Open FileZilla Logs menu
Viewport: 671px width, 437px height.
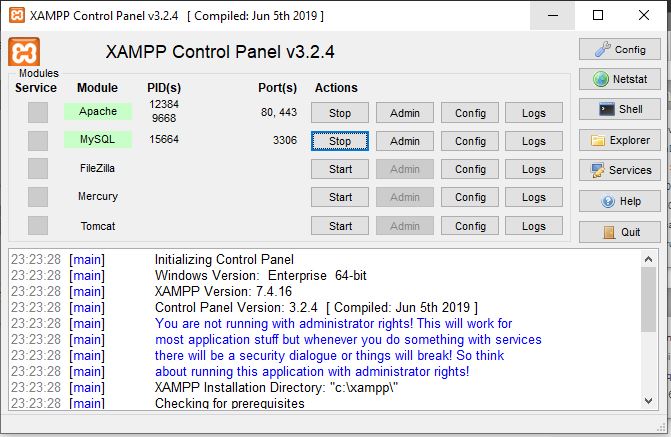click(x=534, y=169)
